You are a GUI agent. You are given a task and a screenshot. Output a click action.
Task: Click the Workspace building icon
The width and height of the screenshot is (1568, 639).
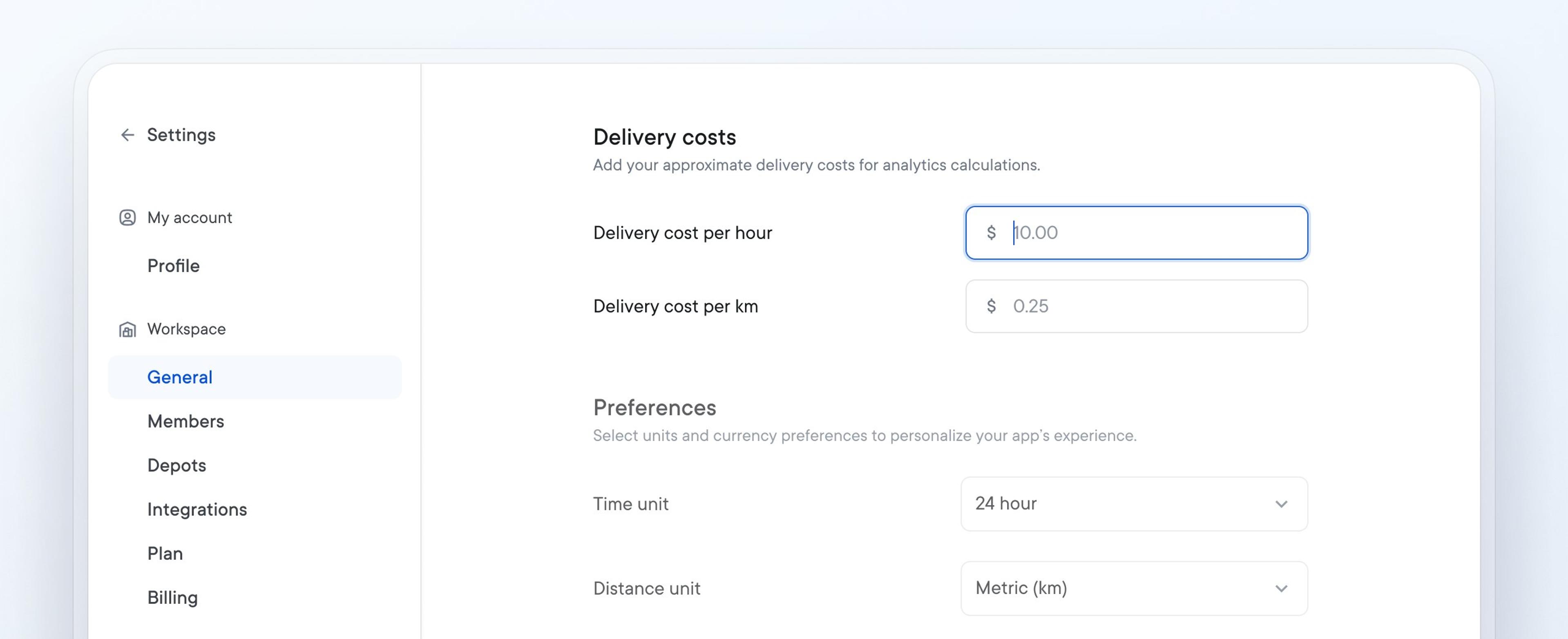tap(127, 329)
